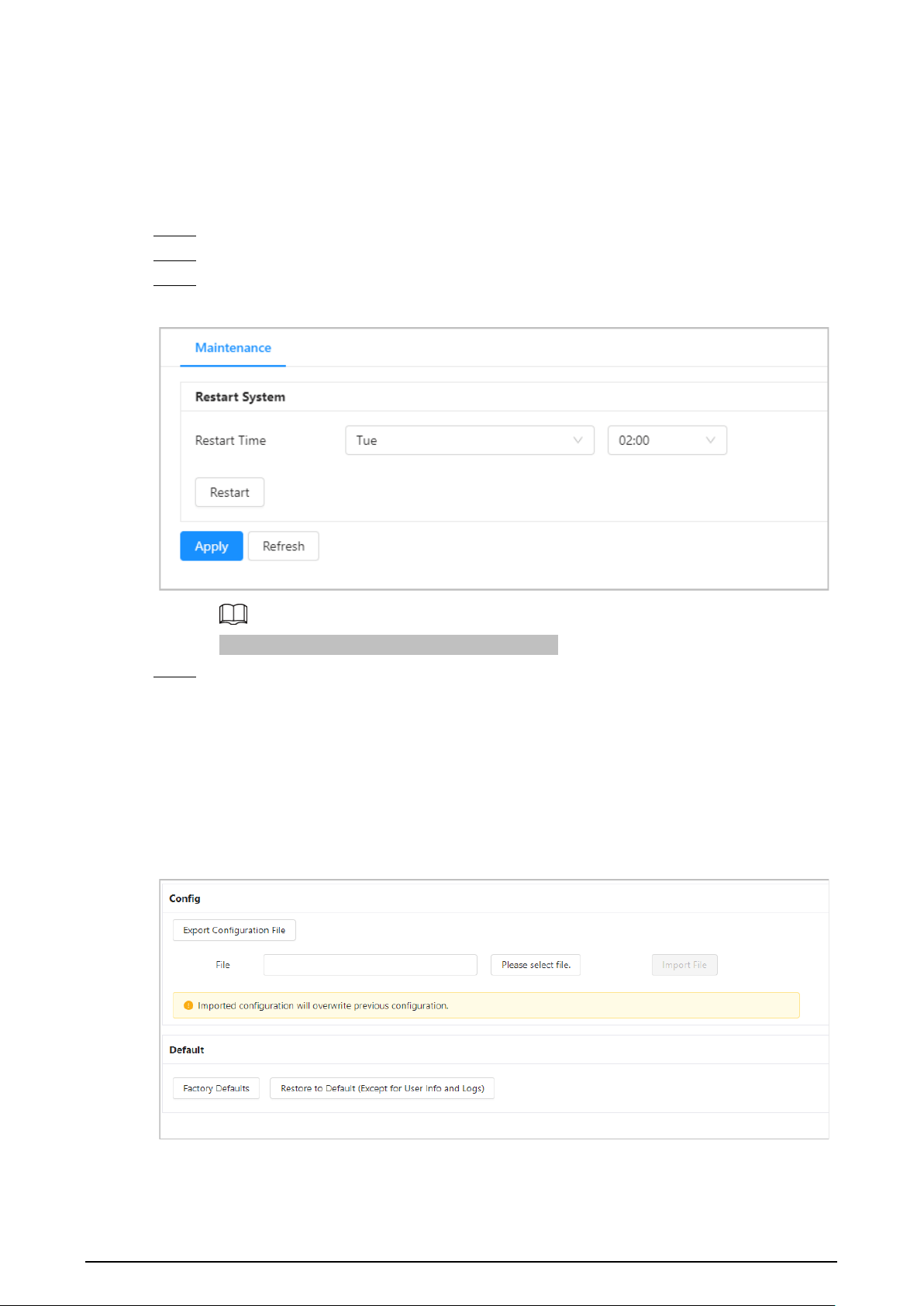Click the Restart System heading
Viewport: 924px width, 1306px height.
(x=240, y=397)
